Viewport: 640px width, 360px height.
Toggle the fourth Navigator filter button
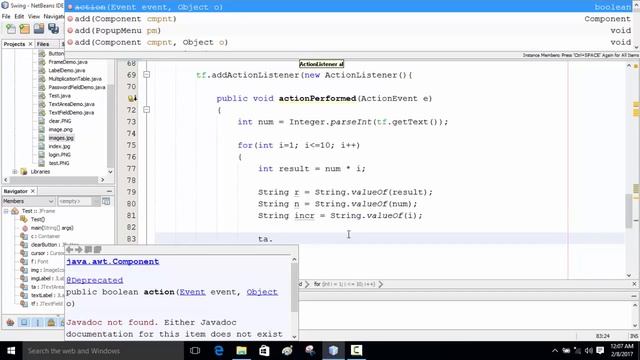point(51,322)
